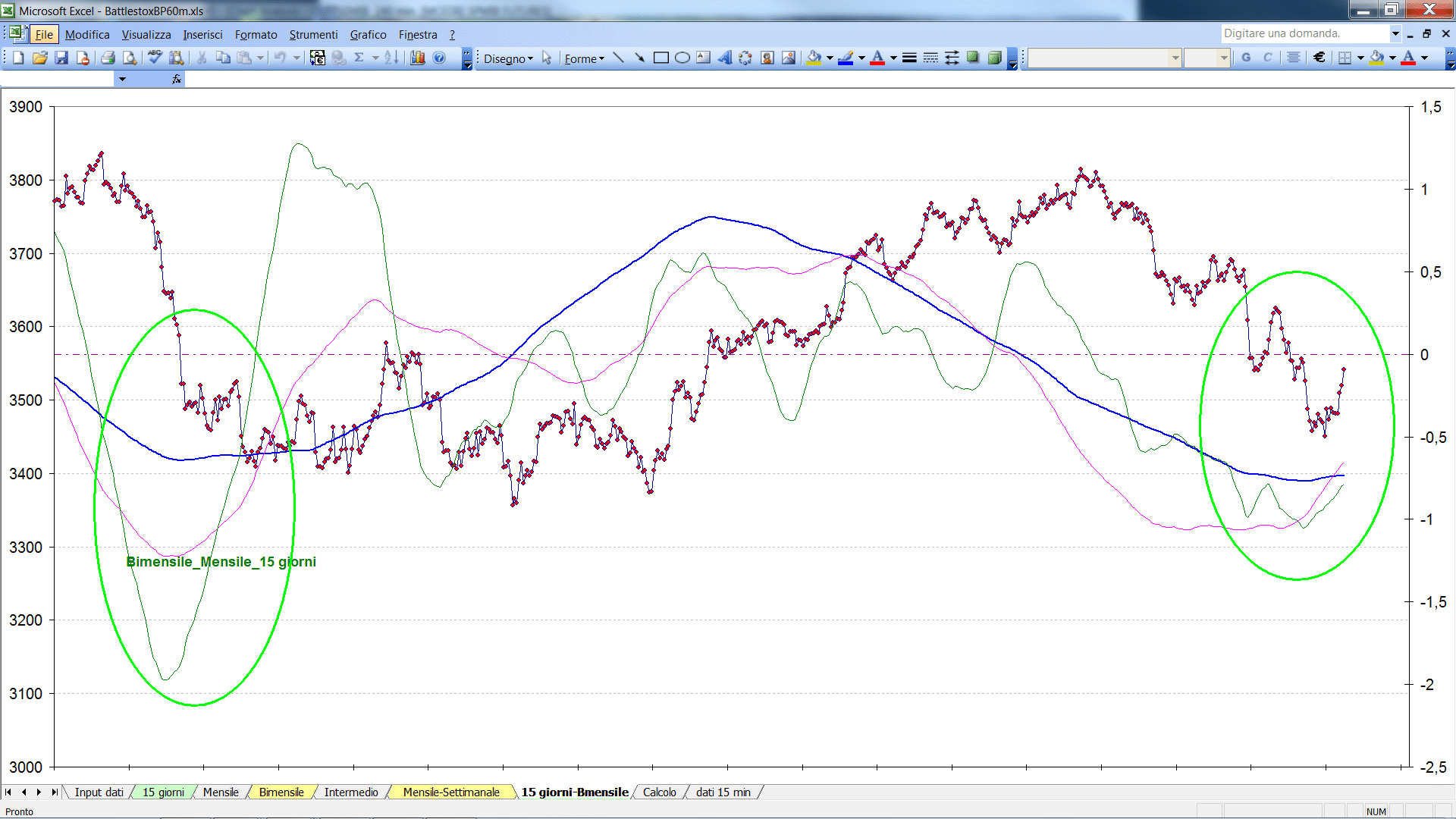The image size is (1456, 819).
Task: Save the workbook with the floppy disk icon
Action: tap(61, 58)
